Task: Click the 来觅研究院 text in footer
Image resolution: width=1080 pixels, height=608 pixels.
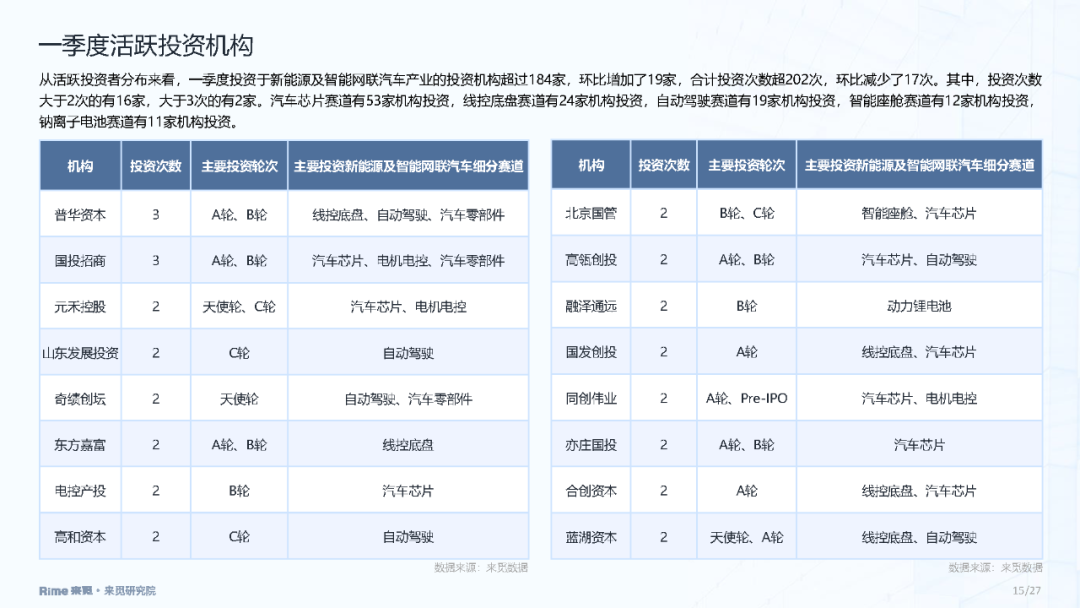Action: pyautogui.click(x=131, y=591)
